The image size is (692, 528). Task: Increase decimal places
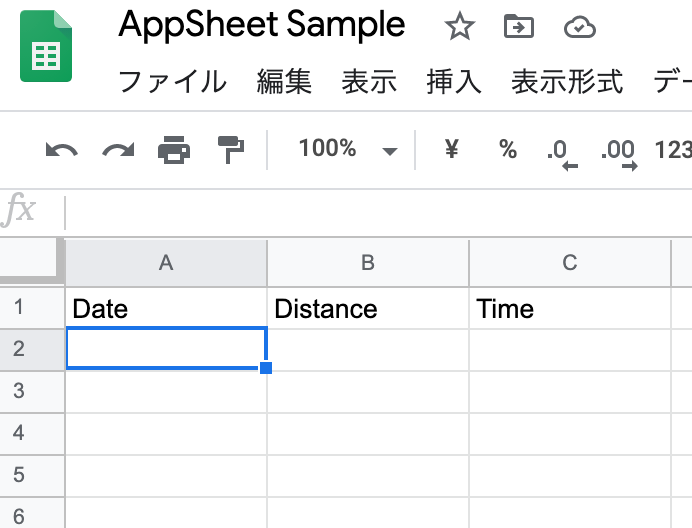tap(619, 154)
